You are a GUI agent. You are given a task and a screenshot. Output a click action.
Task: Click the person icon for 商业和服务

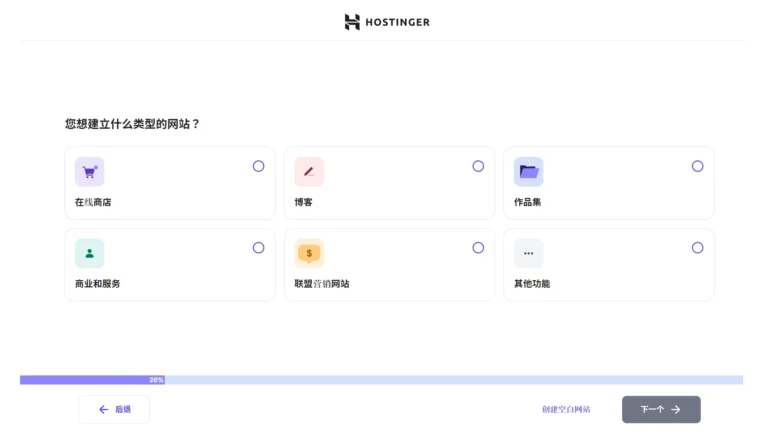point(89,253)
